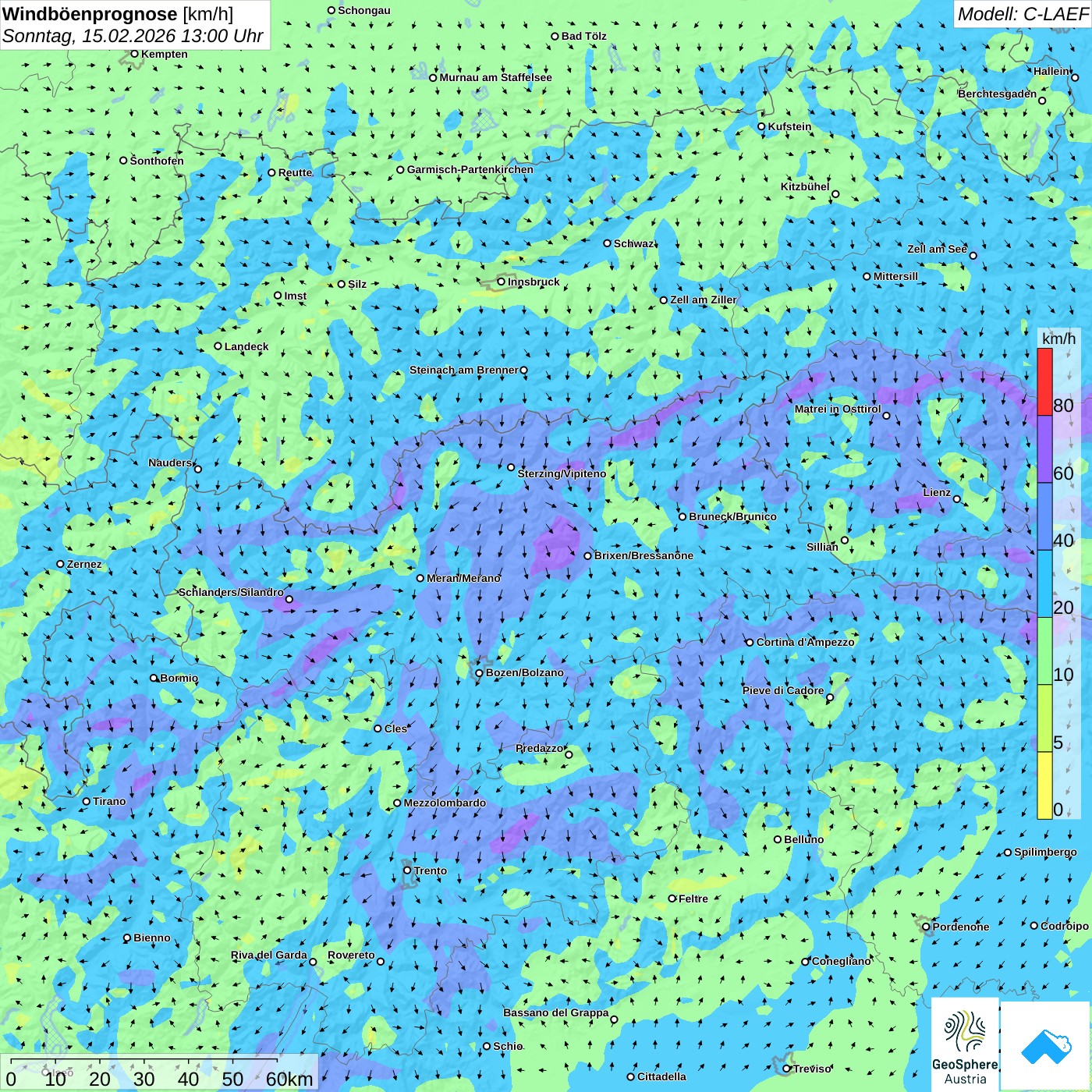1092x1092 pixels.
Task: Click the Schongau label
Action: click(364, 10)
